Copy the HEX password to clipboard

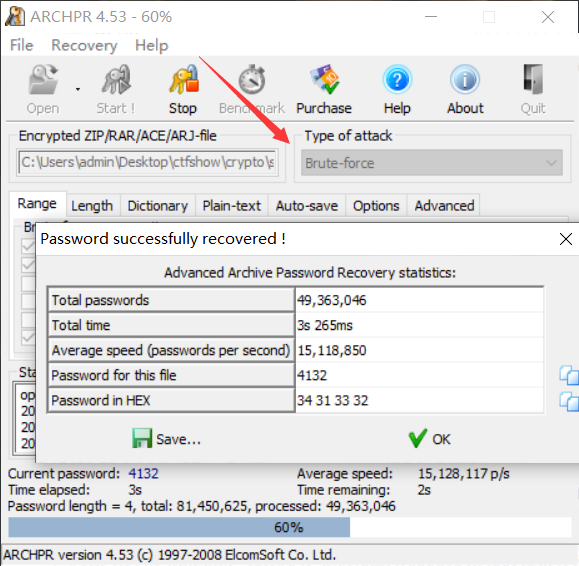click(x=569, y=401)
